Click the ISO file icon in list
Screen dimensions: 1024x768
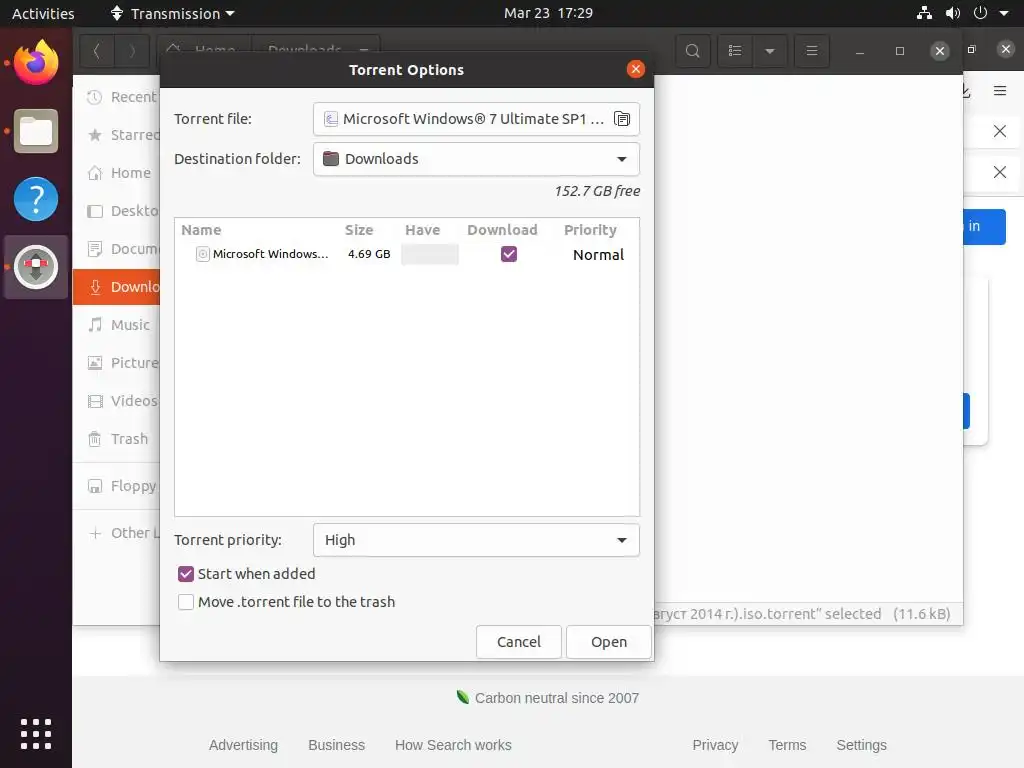pos(202,254)
